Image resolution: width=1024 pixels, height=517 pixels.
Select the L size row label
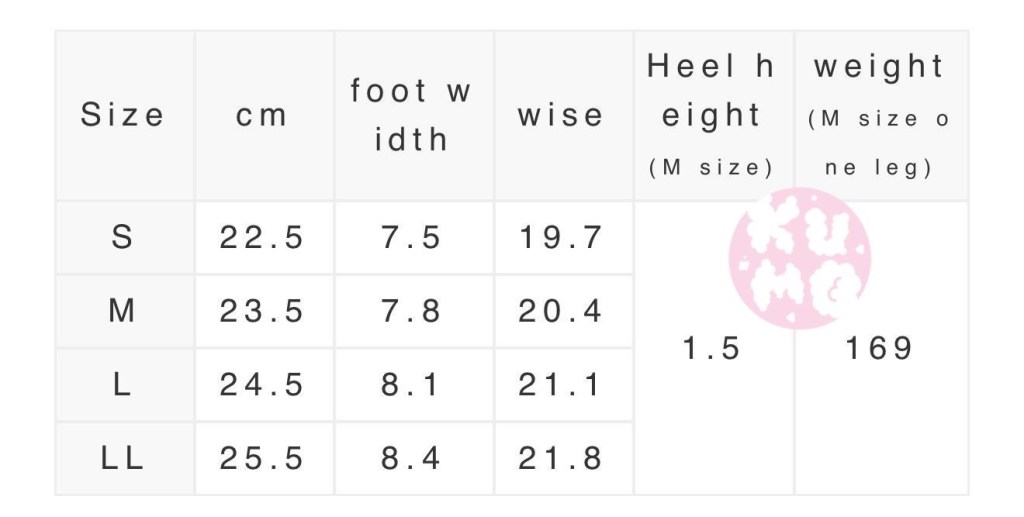coord(123,385)
